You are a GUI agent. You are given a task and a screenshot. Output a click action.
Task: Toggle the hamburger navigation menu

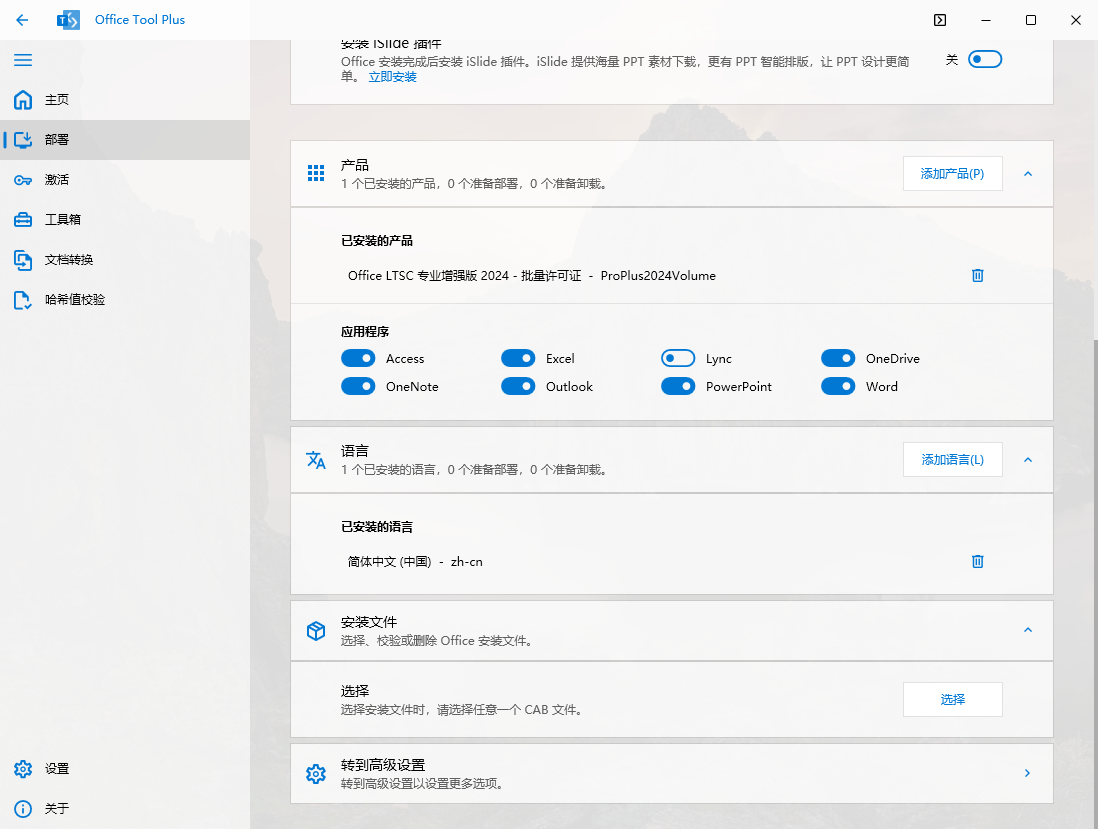tap(22, 60)
